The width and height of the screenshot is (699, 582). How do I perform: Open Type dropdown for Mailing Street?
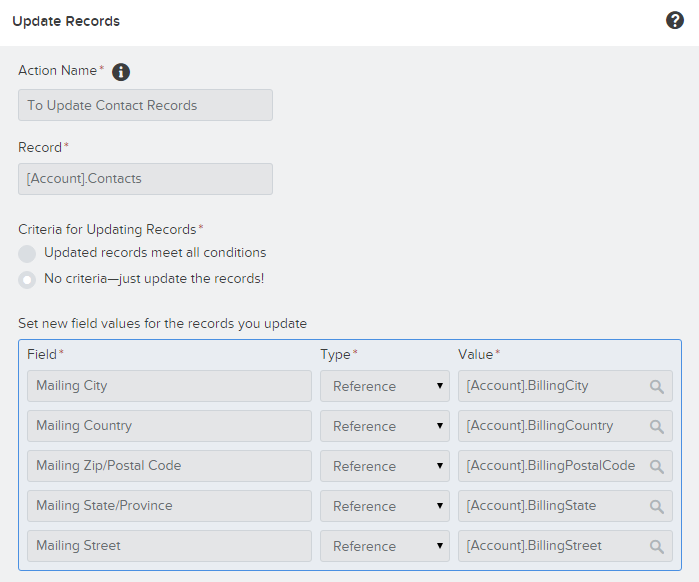point(384,546)
